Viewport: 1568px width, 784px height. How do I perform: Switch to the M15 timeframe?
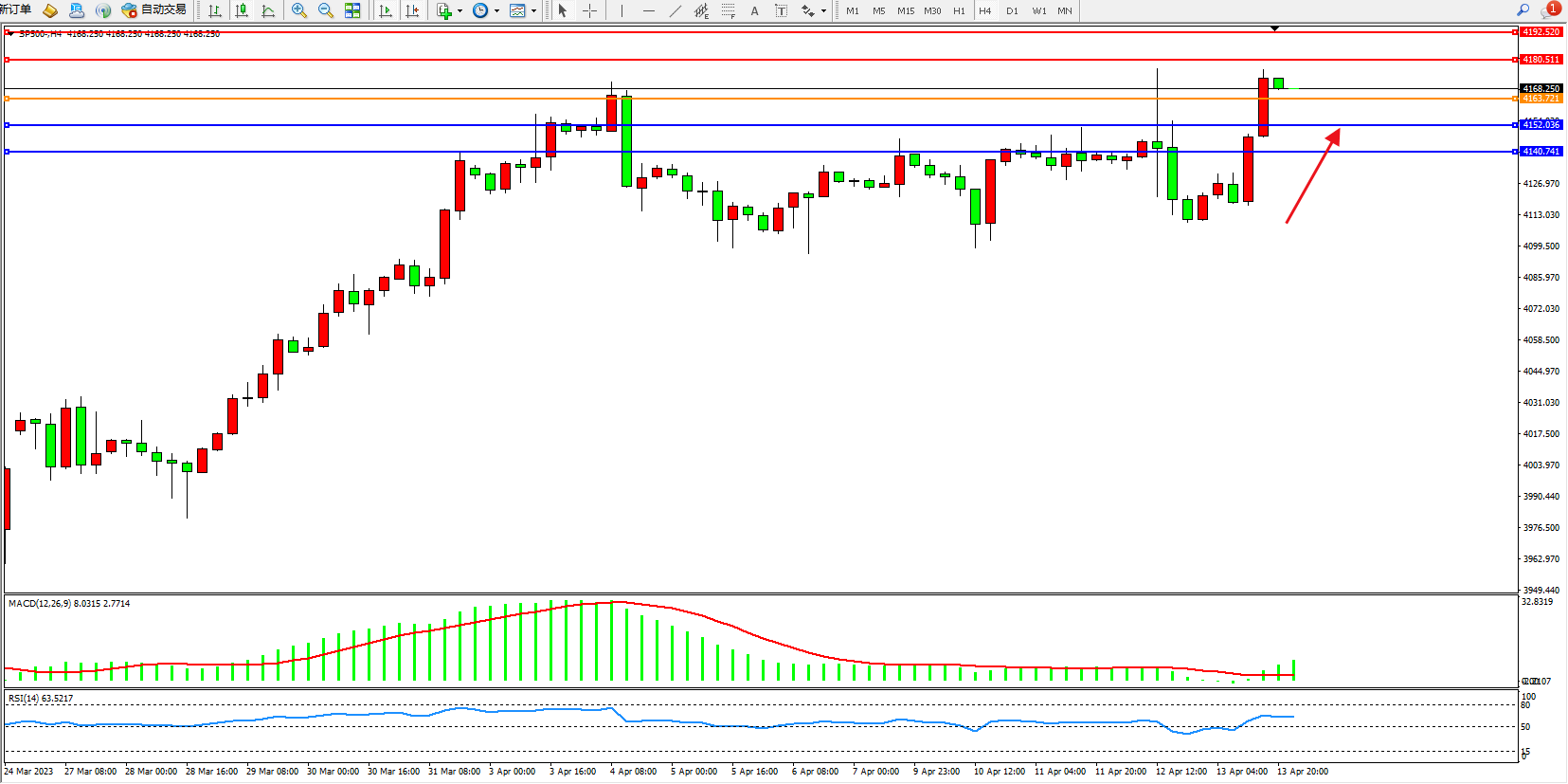[906, 10]
